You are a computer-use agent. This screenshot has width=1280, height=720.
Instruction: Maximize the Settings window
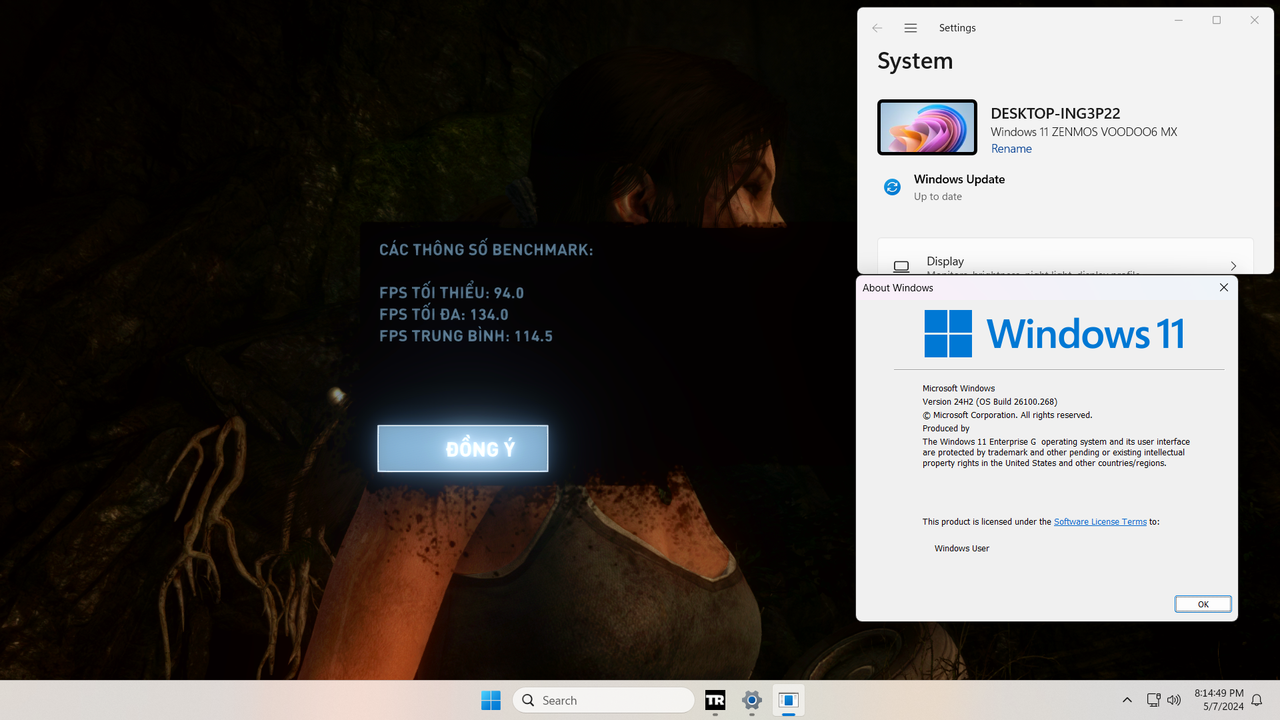[1216, 21]
